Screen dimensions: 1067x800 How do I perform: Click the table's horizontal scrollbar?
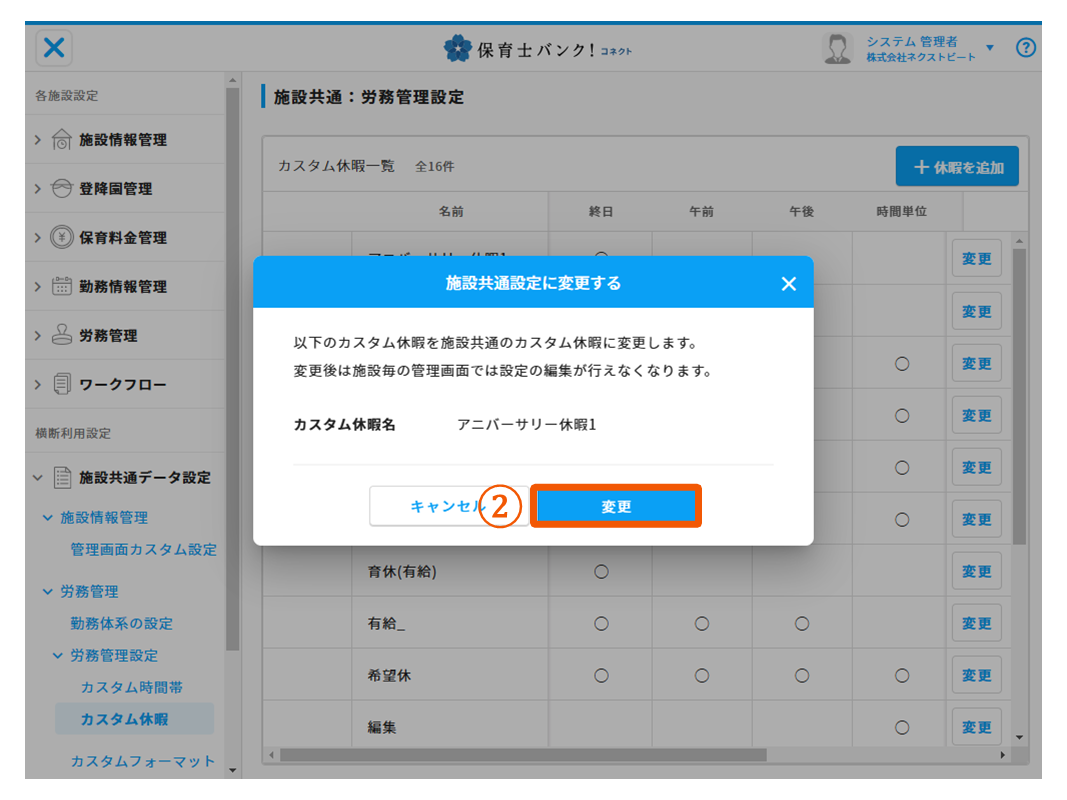pyautogui.click(x=520, y=754)
